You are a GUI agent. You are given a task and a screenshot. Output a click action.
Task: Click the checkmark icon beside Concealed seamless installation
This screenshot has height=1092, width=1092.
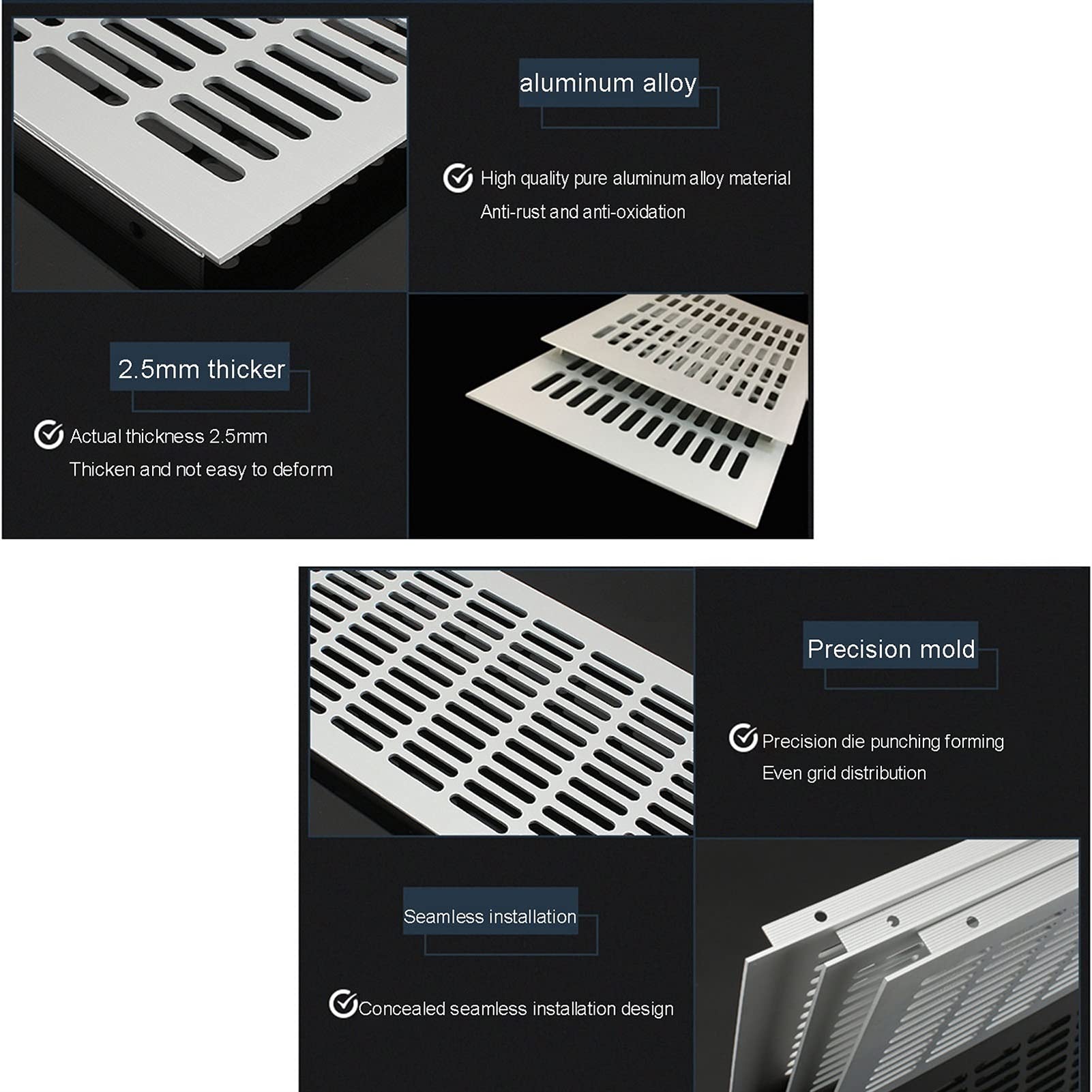pos(343,1004)
